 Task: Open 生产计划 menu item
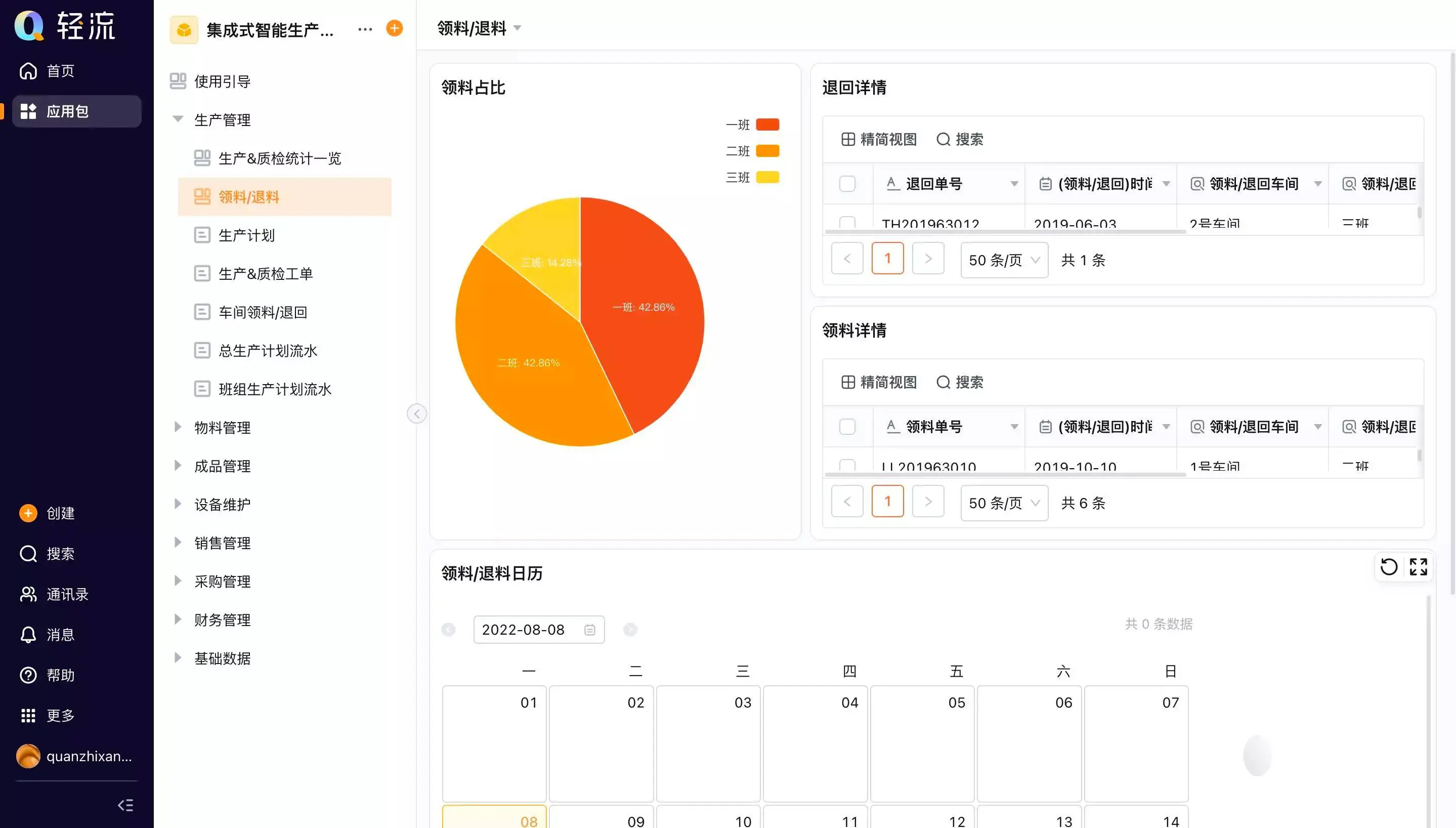click(246, 235)
